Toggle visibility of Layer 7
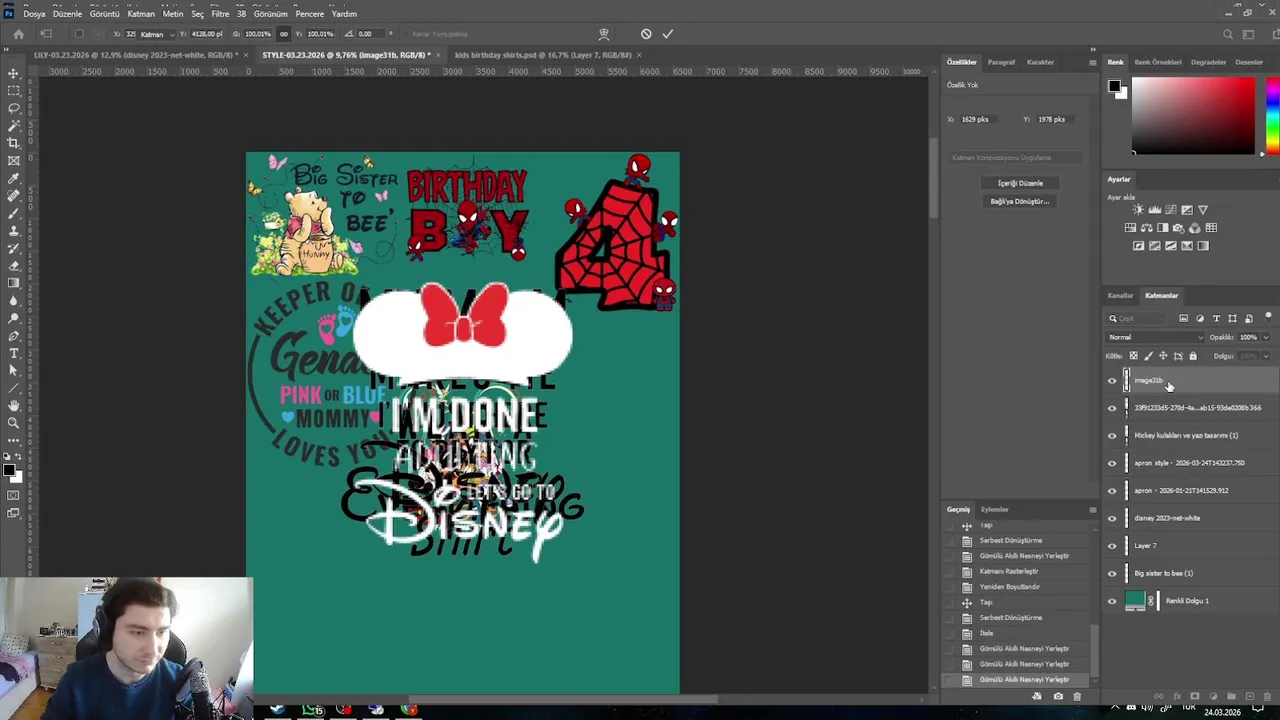This screenshot has height=720, width=1280. 1112,546
